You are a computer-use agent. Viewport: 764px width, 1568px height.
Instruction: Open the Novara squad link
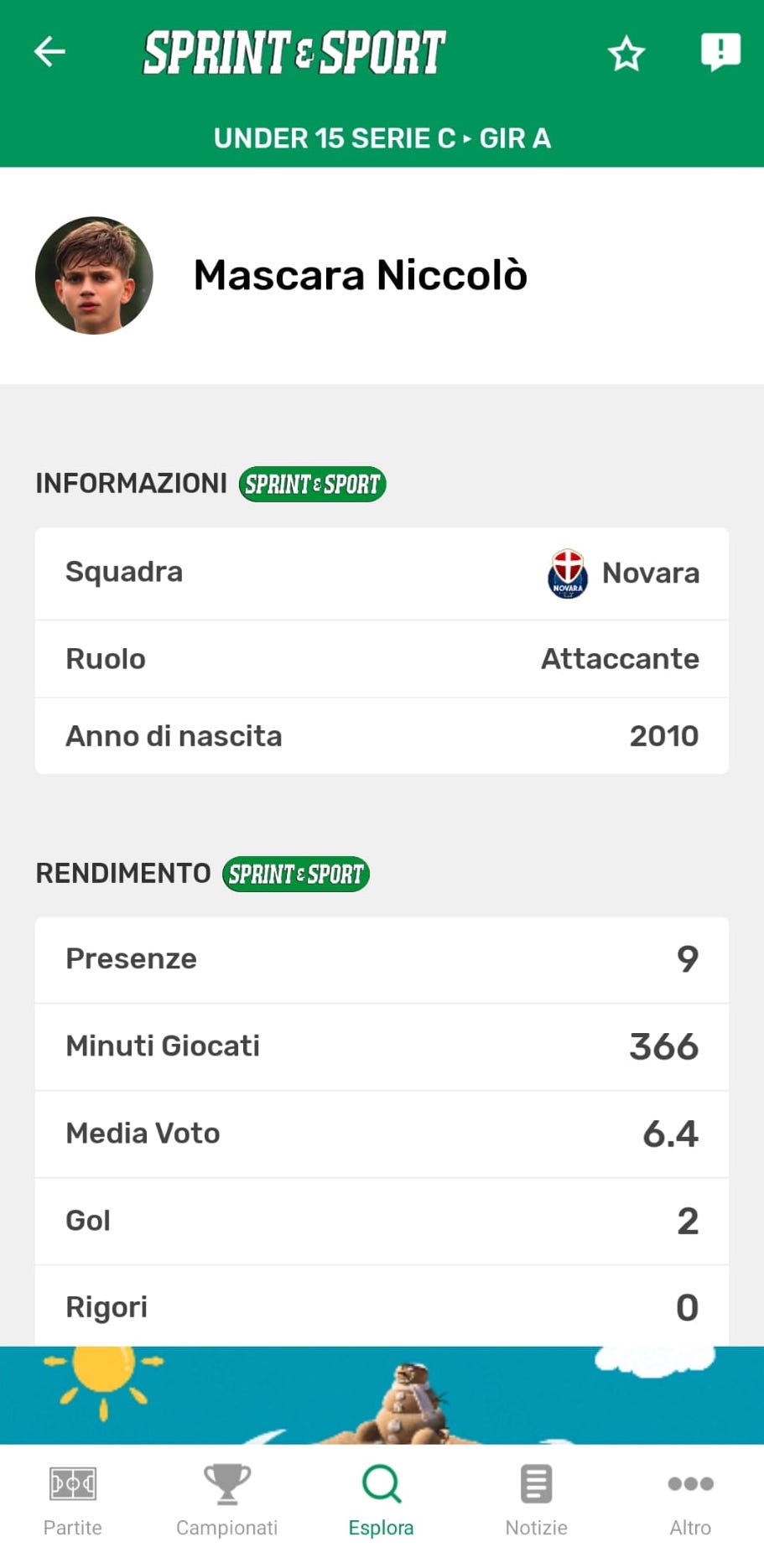650,574
